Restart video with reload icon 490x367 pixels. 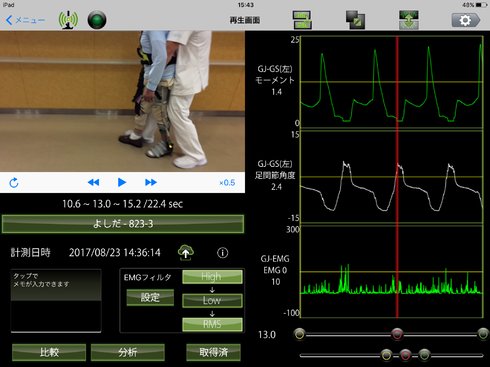click(x=14, y=182)
